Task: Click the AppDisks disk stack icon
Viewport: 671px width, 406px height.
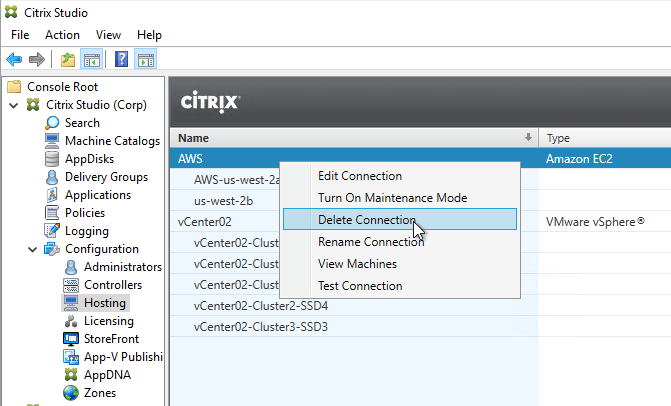Action: point(52,159)
